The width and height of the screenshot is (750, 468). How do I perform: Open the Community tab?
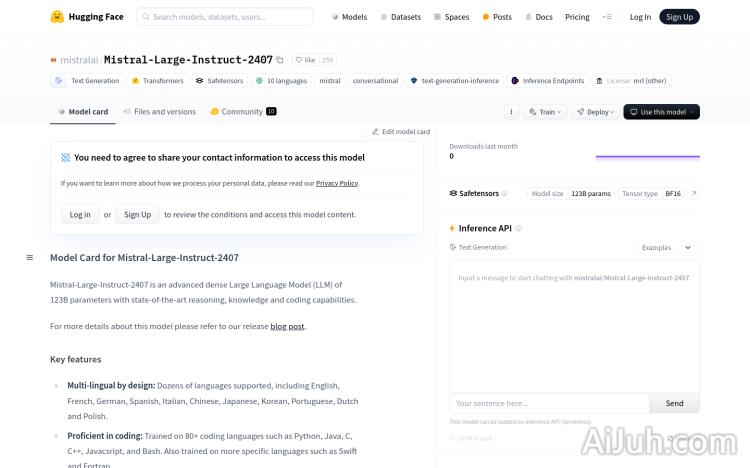click(242, 111)
